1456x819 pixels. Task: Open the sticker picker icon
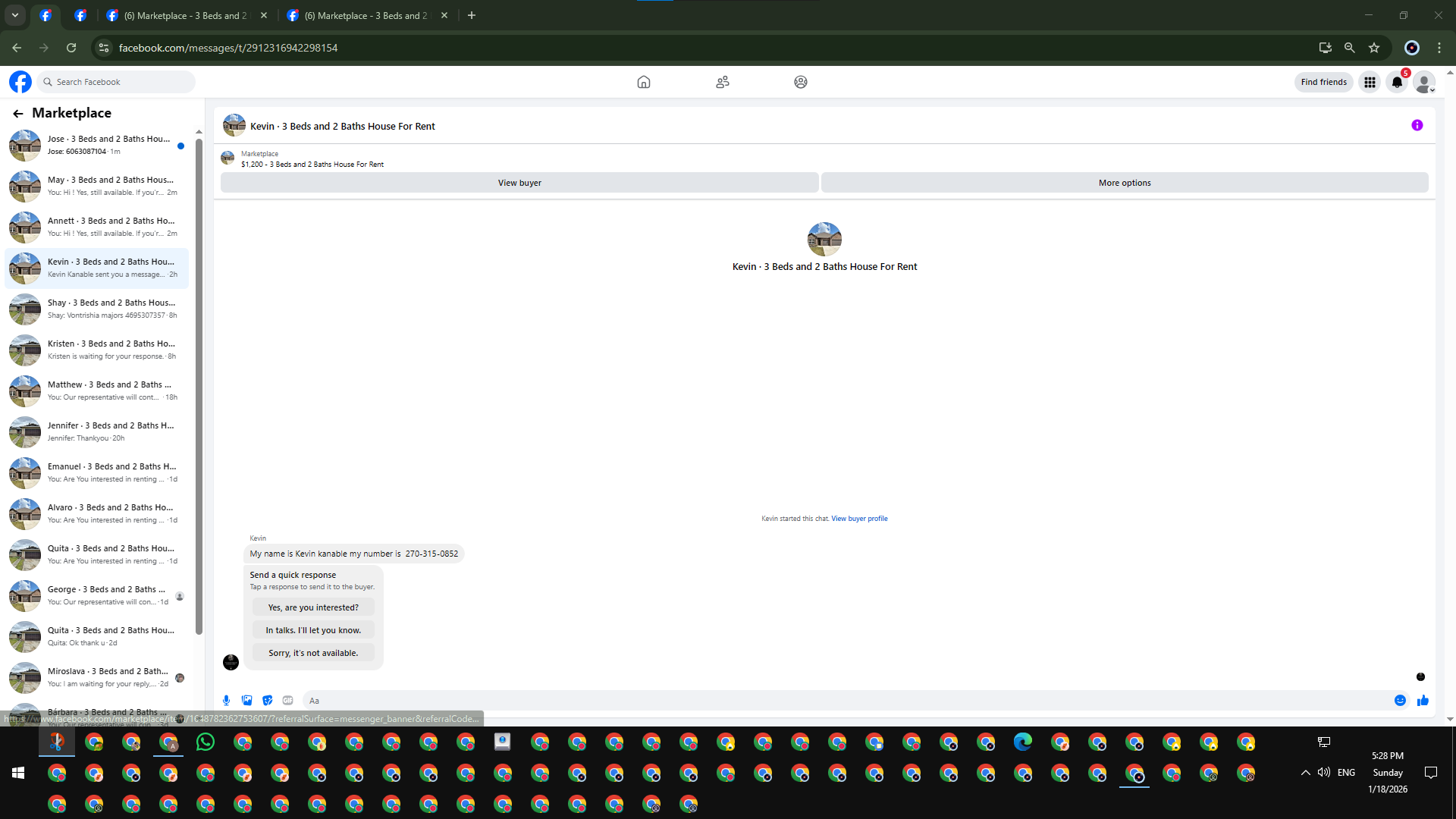267,701
